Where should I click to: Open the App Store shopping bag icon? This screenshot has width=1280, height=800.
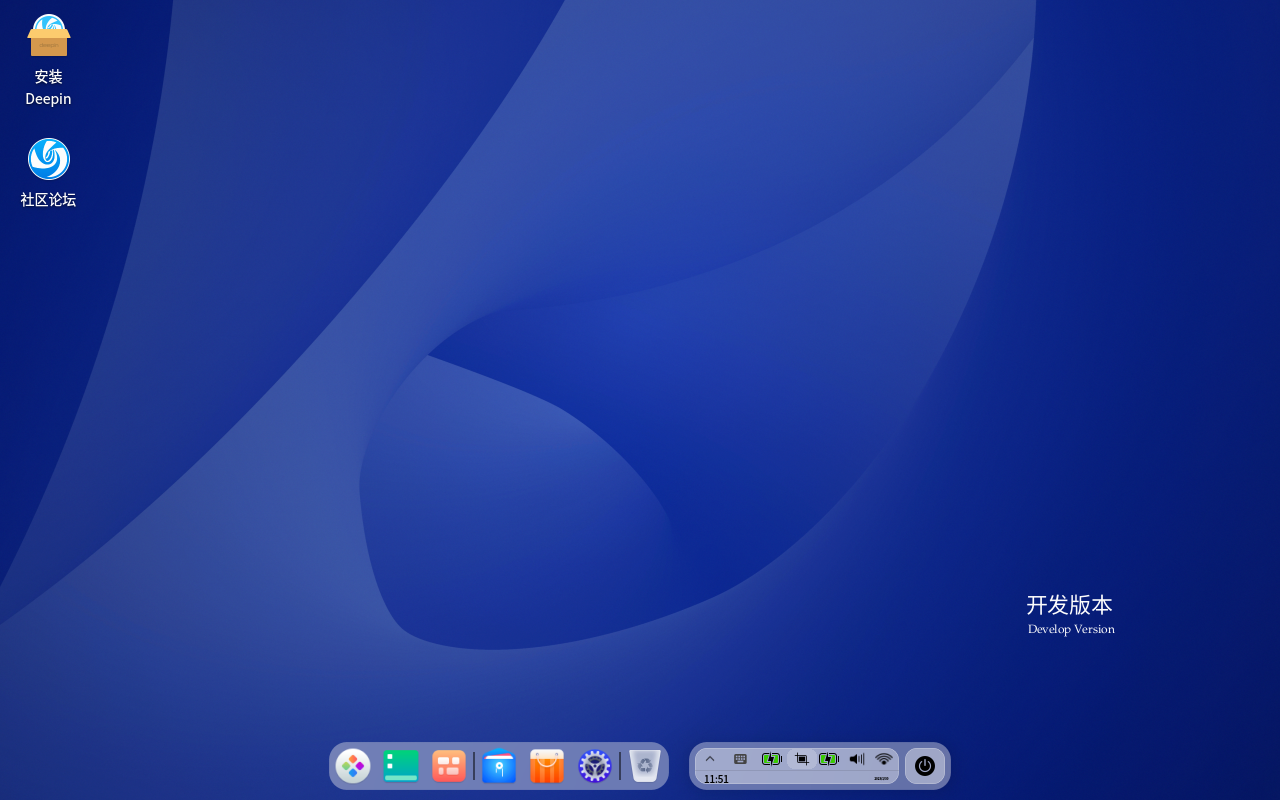(x=546, y=766)
